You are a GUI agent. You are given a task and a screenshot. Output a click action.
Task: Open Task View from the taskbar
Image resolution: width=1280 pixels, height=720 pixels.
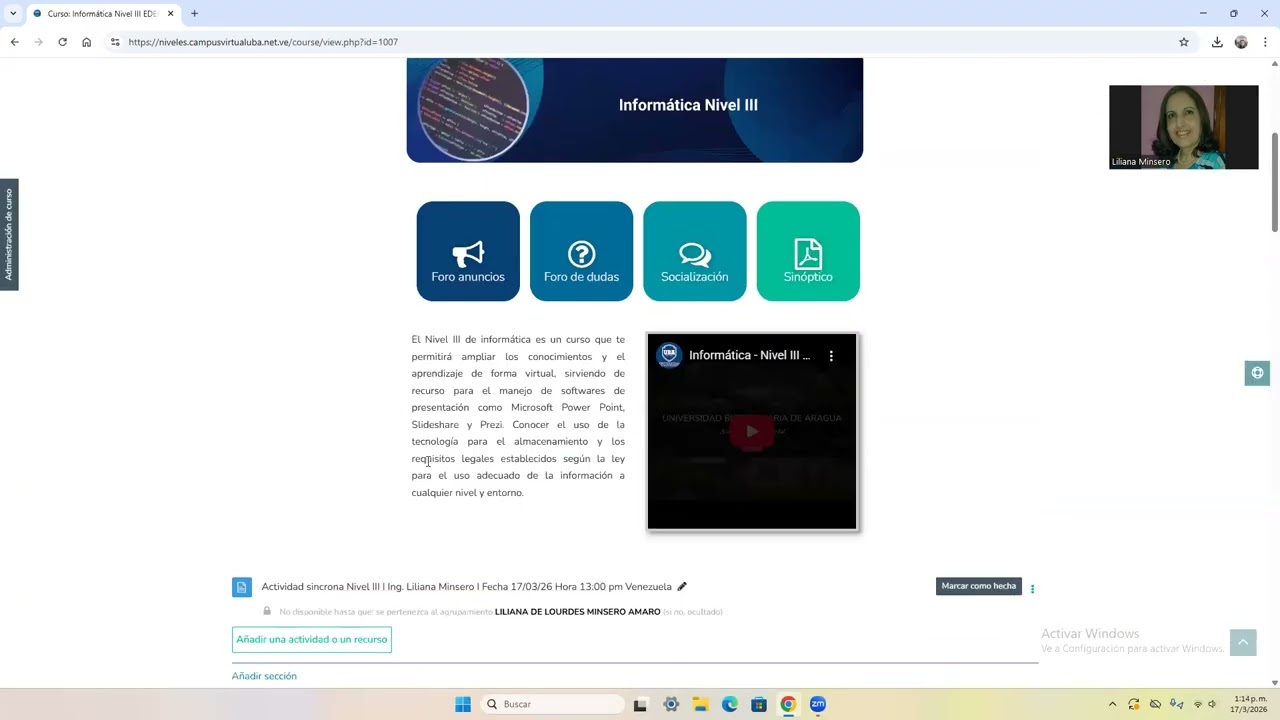point(640,704)
